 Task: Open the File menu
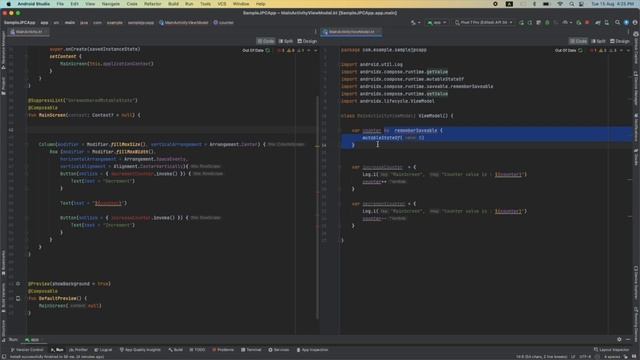click(60, 4)
